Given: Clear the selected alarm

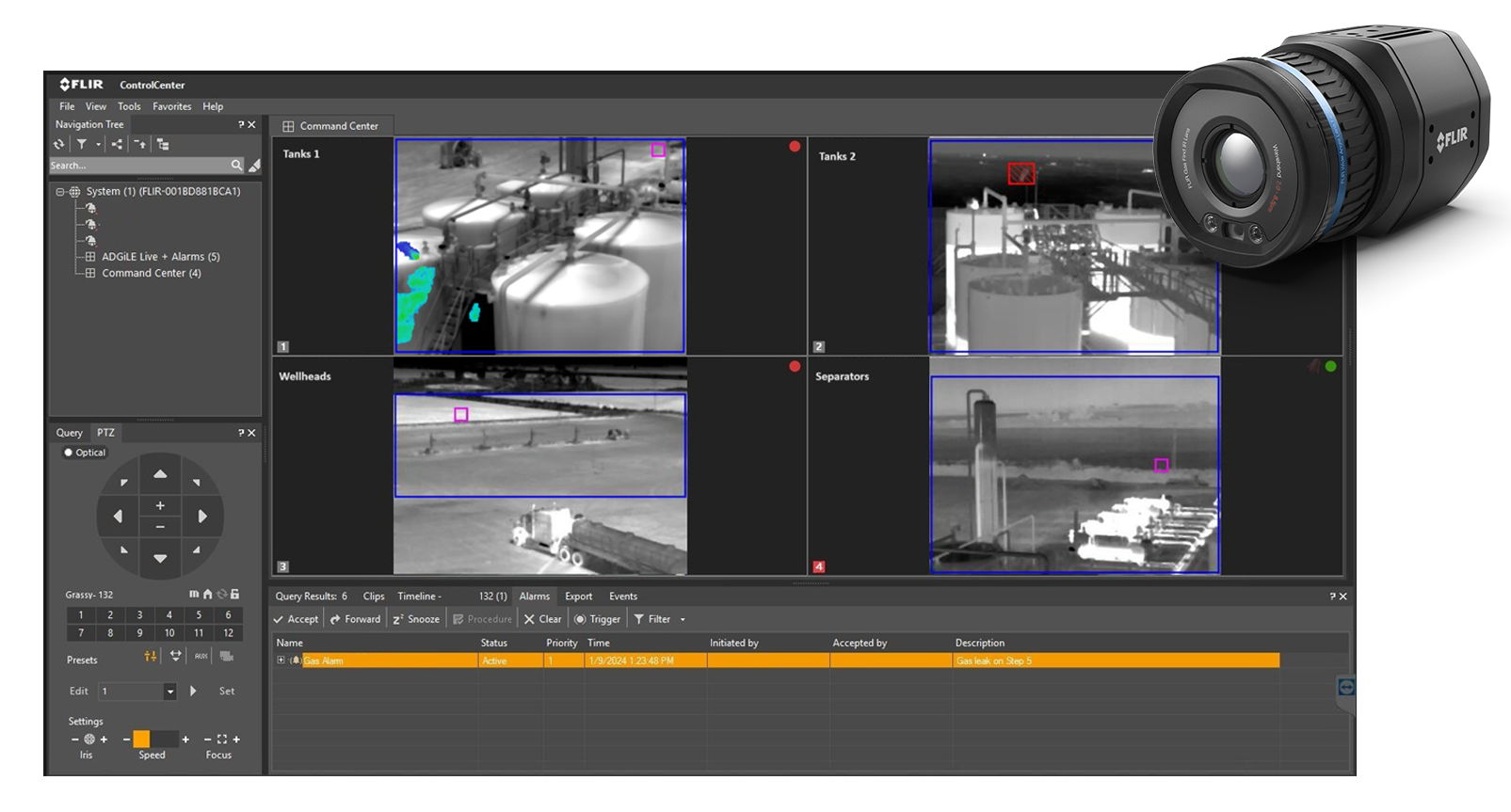Looking at the screenshot, I should [542, 619].
